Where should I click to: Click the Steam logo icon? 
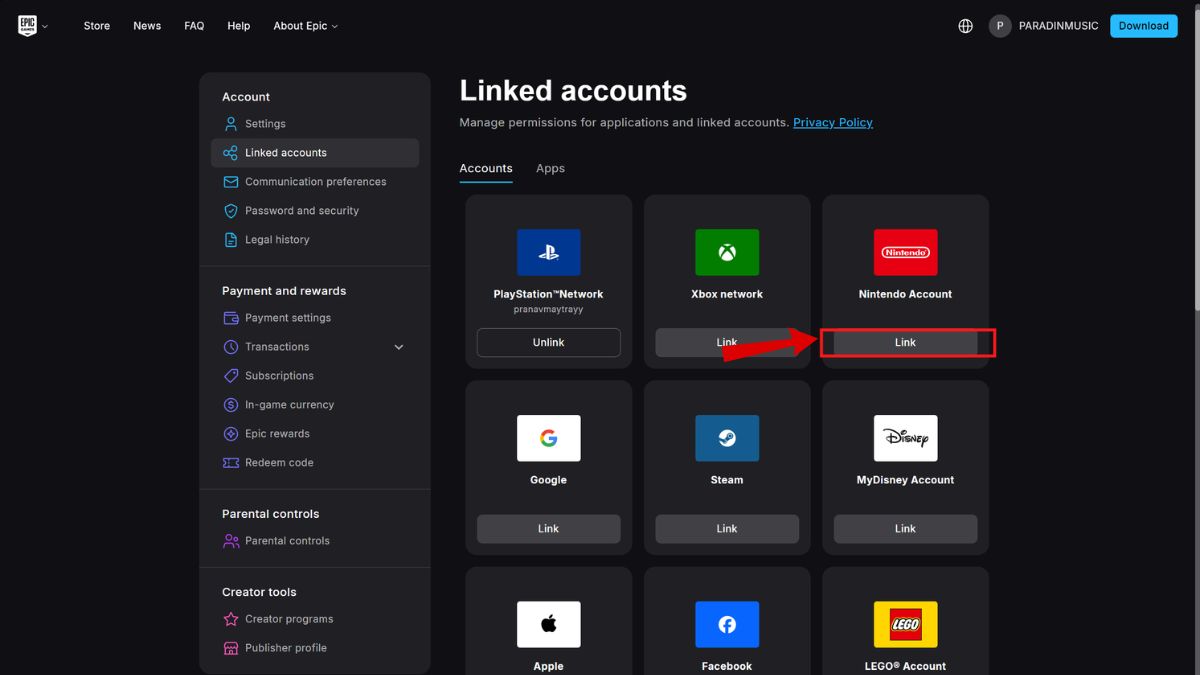[727, 439]
